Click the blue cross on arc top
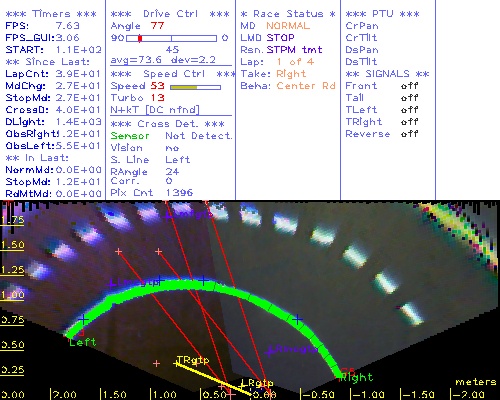Screen dimensions: 500x400 [x=204, y=280]
